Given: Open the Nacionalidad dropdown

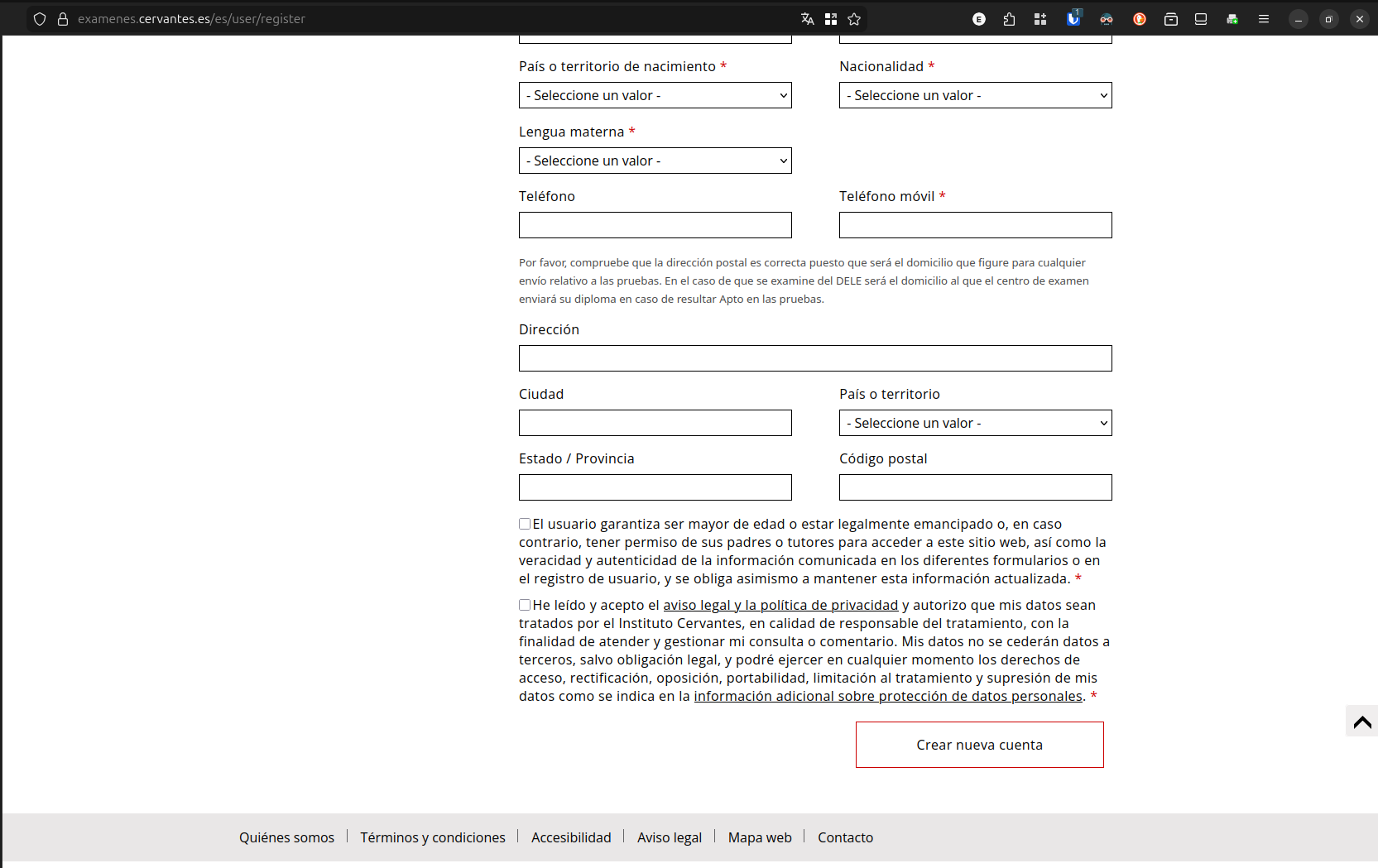Looking at the screenshot, I should coord(975,95).
